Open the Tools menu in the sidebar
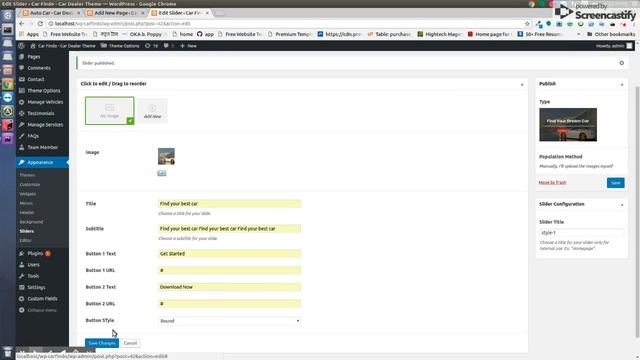 33,276
